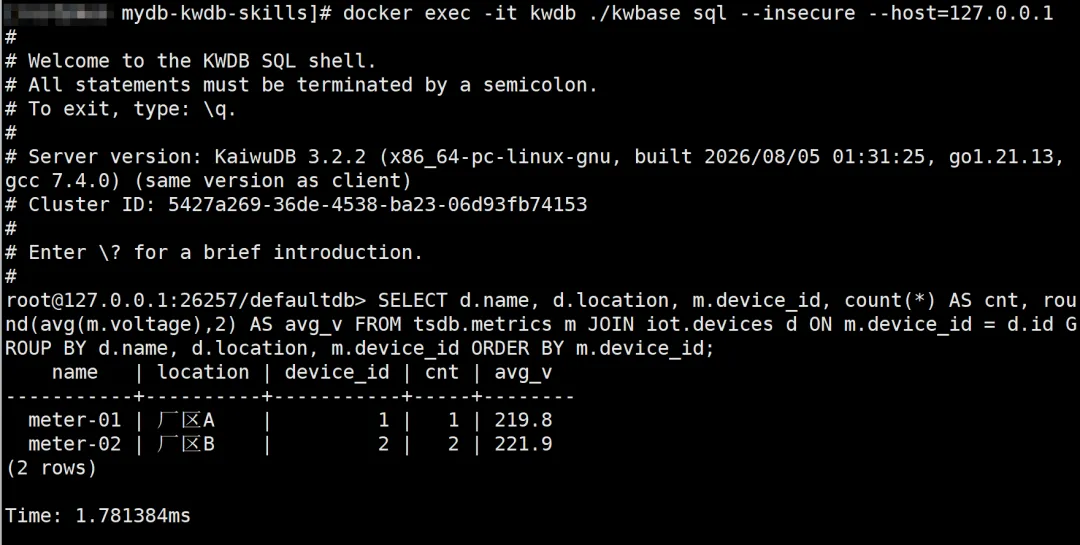Click the SELECT keyword in the query

[x=412, y=300]
